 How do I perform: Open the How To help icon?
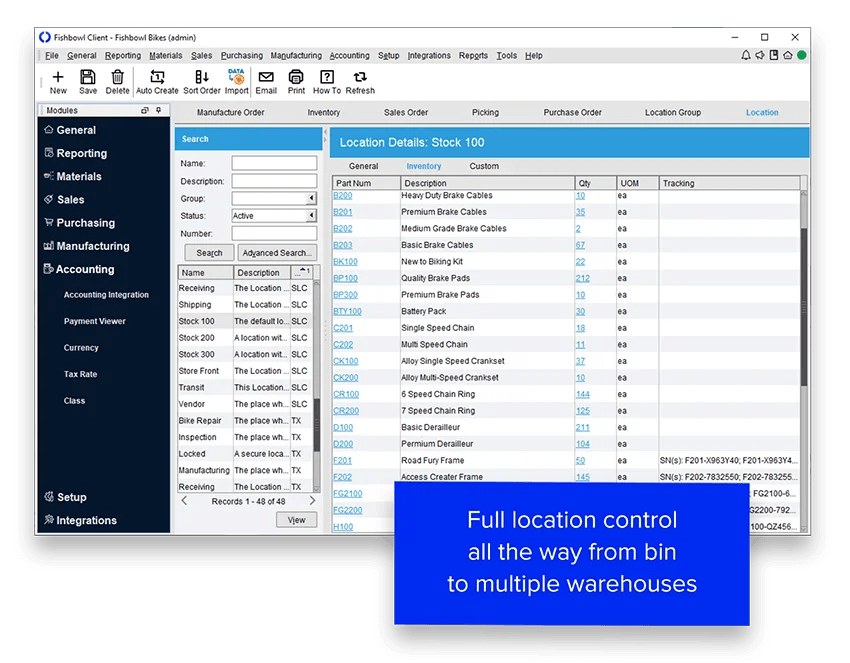coord(326,80)
